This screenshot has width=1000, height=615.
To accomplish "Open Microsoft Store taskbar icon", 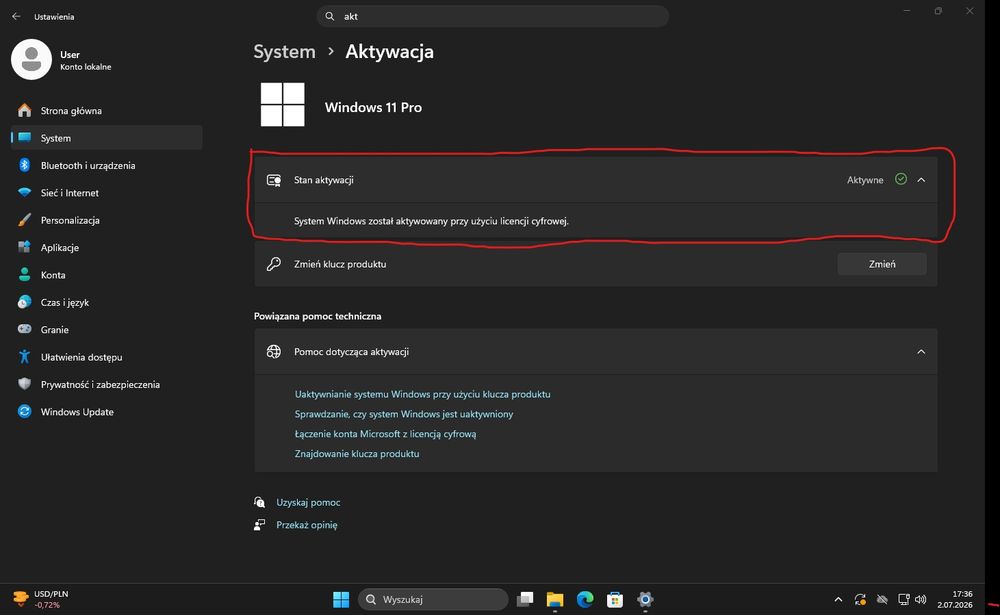I will click(615, 599).
